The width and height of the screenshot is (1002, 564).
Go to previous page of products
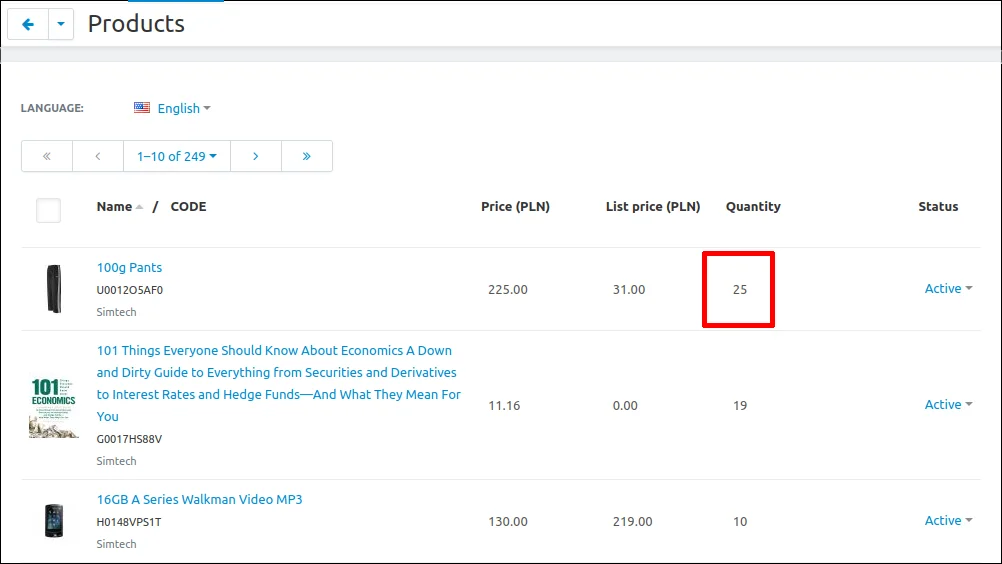tap(98, 156)
